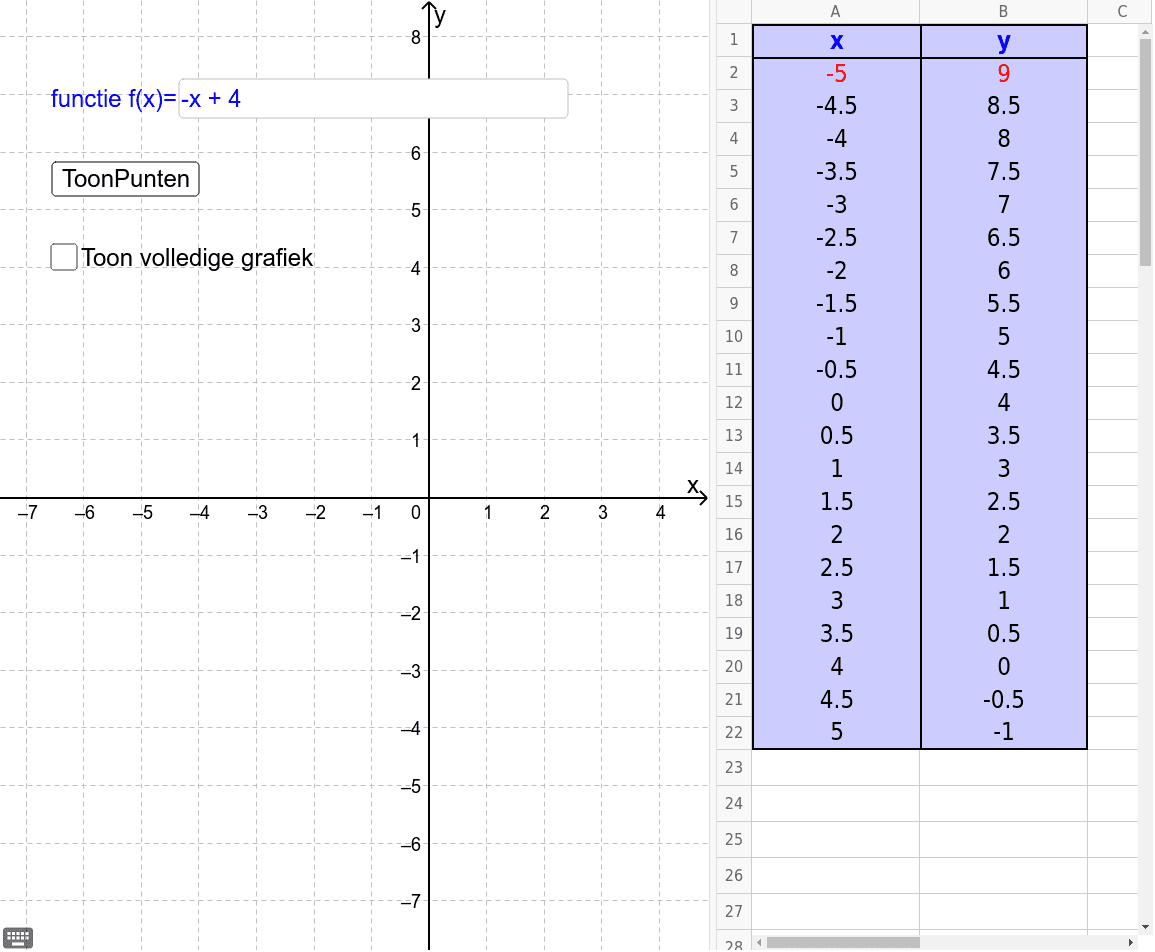1155x952 pixels.
Task: Select cell B13 with value 3.5
Action: 1003,435
